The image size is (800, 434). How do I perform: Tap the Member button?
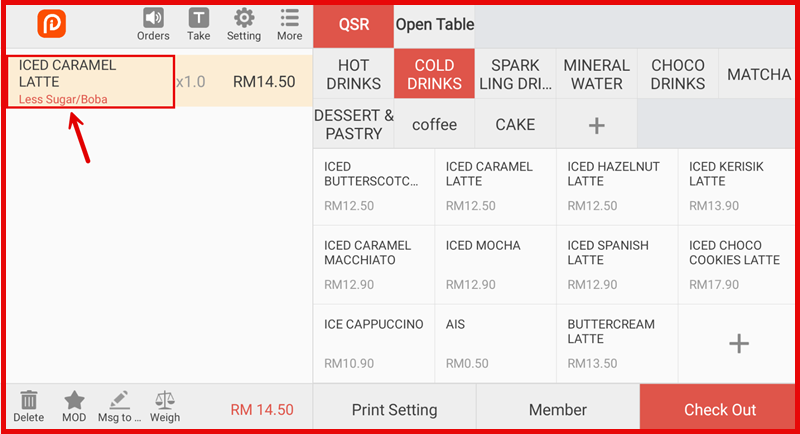tap(557, 410)
